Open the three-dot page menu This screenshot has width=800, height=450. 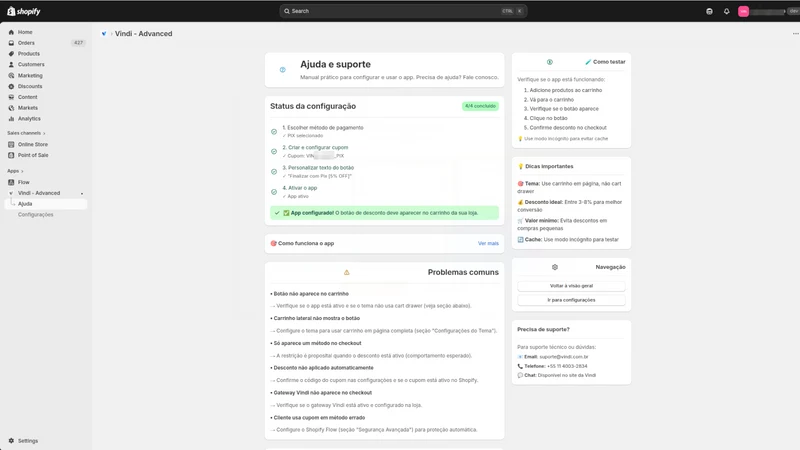795,34
